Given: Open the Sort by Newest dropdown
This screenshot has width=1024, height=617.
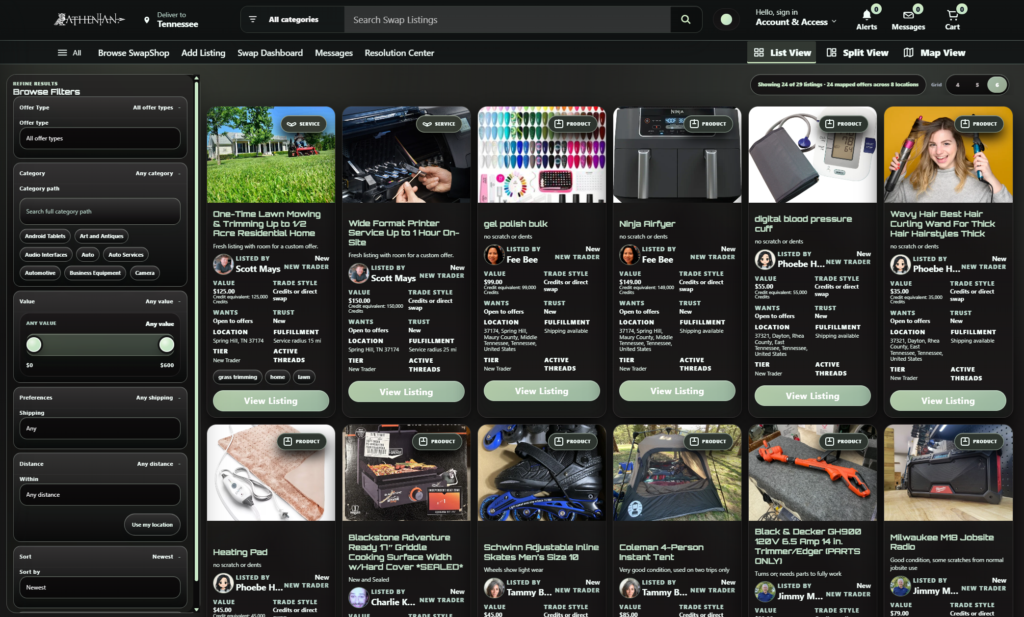Looking at the screenshot, I should click(x=99, y=588).
